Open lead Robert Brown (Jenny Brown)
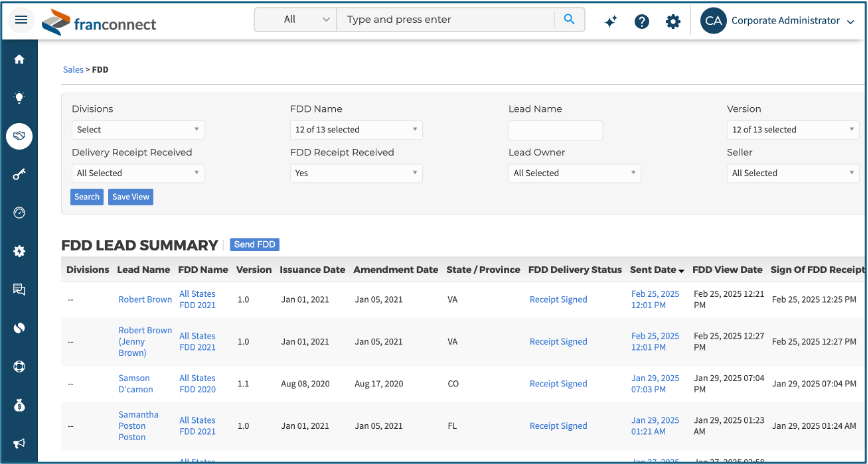Viewport: 868px width, 464px height. [145, 342]
